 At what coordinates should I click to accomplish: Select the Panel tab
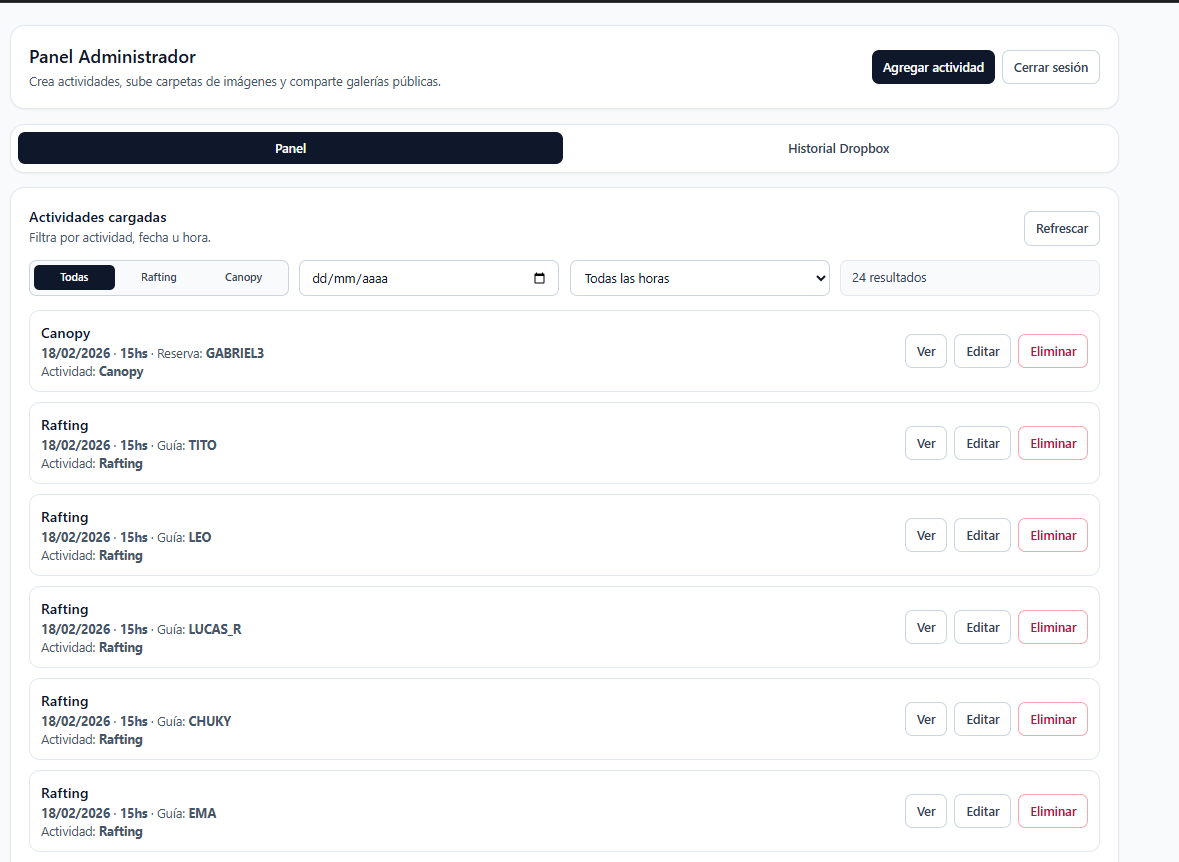[x=290, y=148]
